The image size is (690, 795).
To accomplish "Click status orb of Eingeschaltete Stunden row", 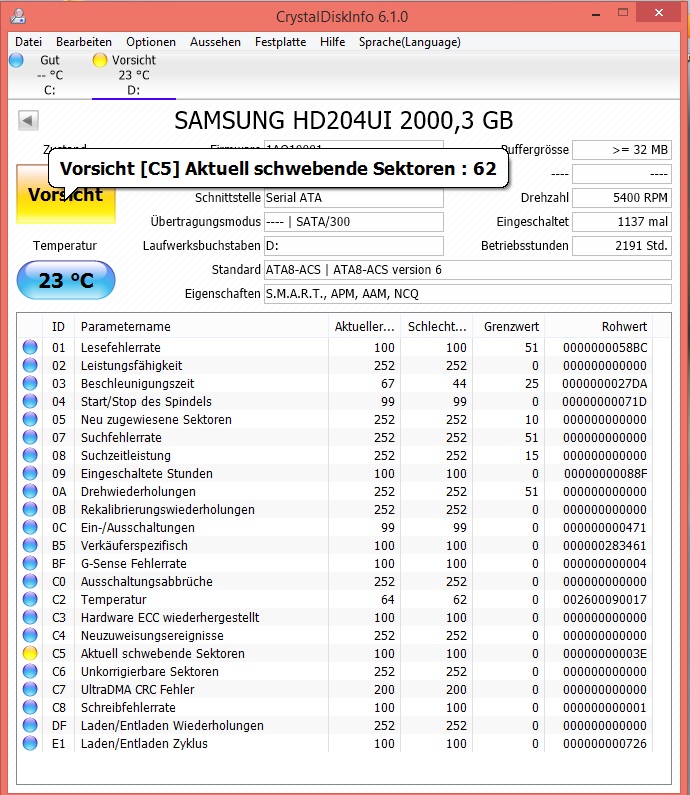I will pyautogui.click(x=30, y=474).
